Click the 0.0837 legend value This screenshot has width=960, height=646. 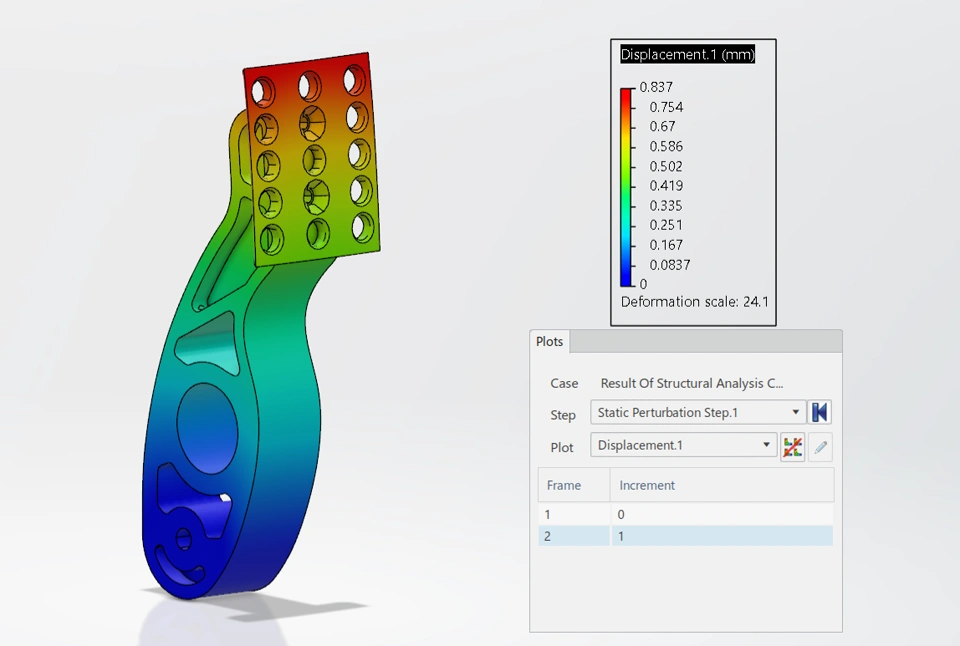pyautogui.click(x=670, y=265)
